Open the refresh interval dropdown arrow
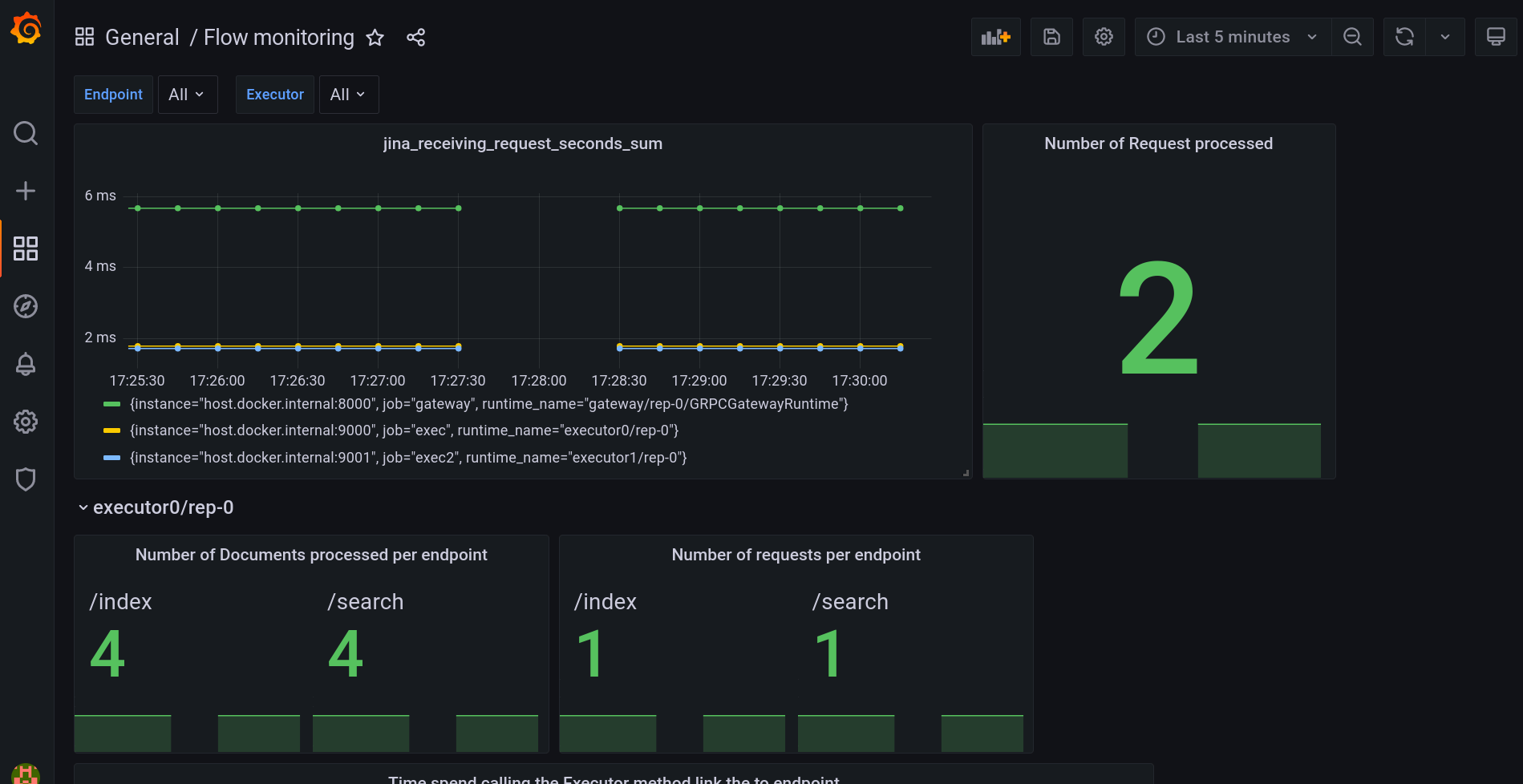Viewport: 1523px width, 784px height. [1445, 37]
